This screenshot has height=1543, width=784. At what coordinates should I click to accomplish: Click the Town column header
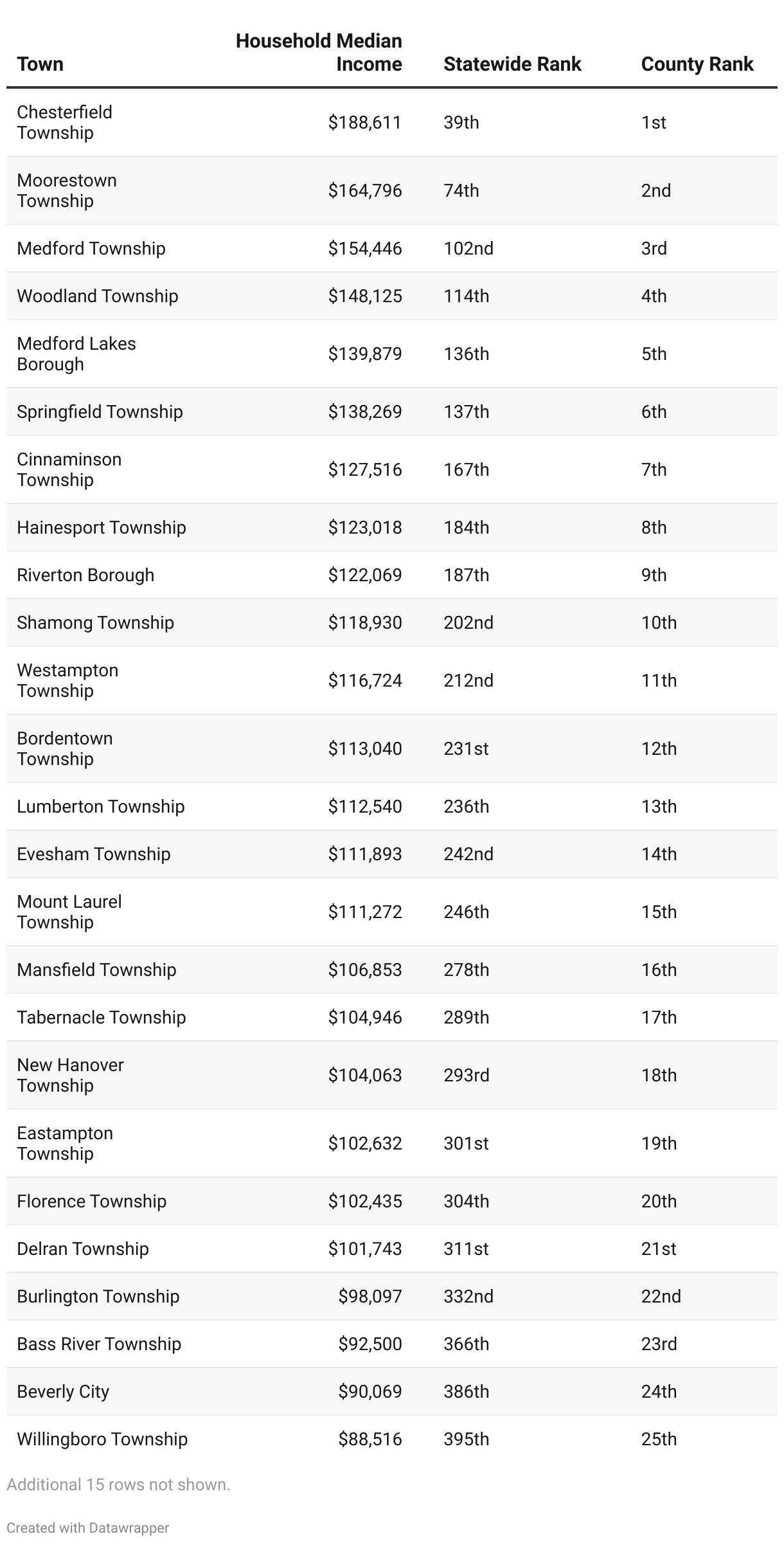coord(40,64)
